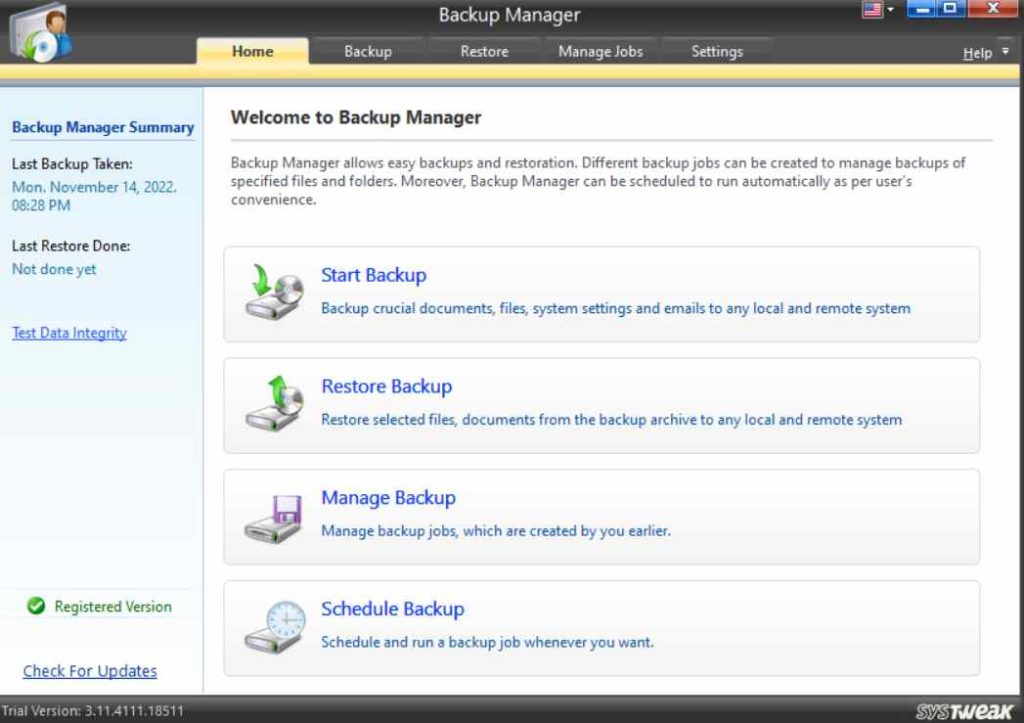Click the Restore Backup link

point(387,386)
